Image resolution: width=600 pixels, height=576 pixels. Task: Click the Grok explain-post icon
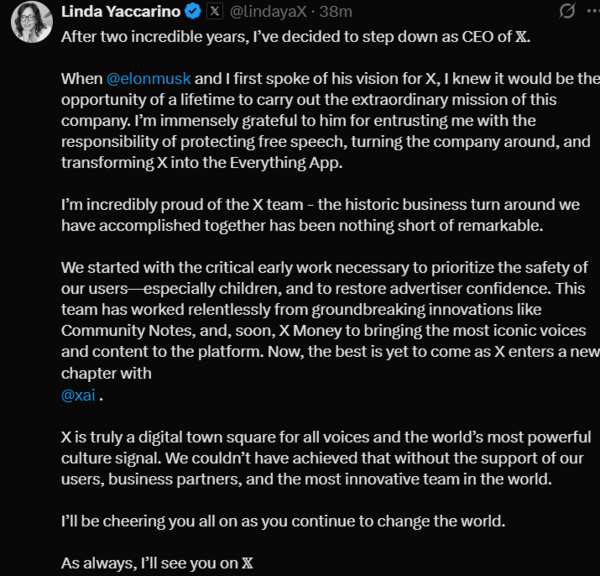pos(567,11)
